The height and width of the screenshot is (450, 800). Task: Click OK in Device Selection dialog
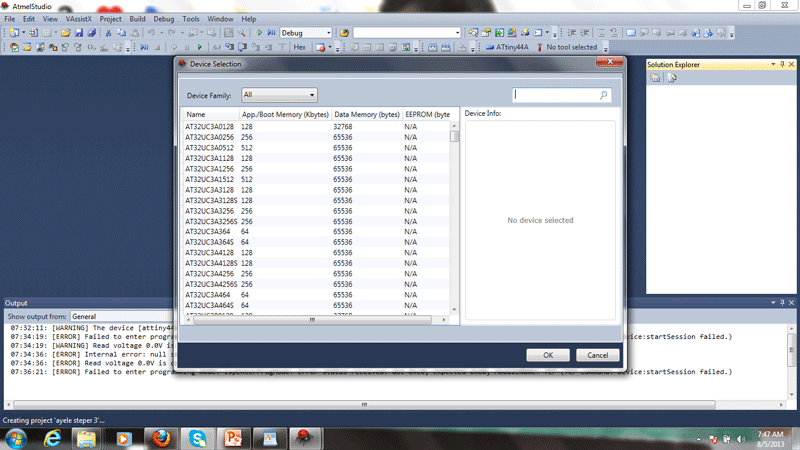548,355
